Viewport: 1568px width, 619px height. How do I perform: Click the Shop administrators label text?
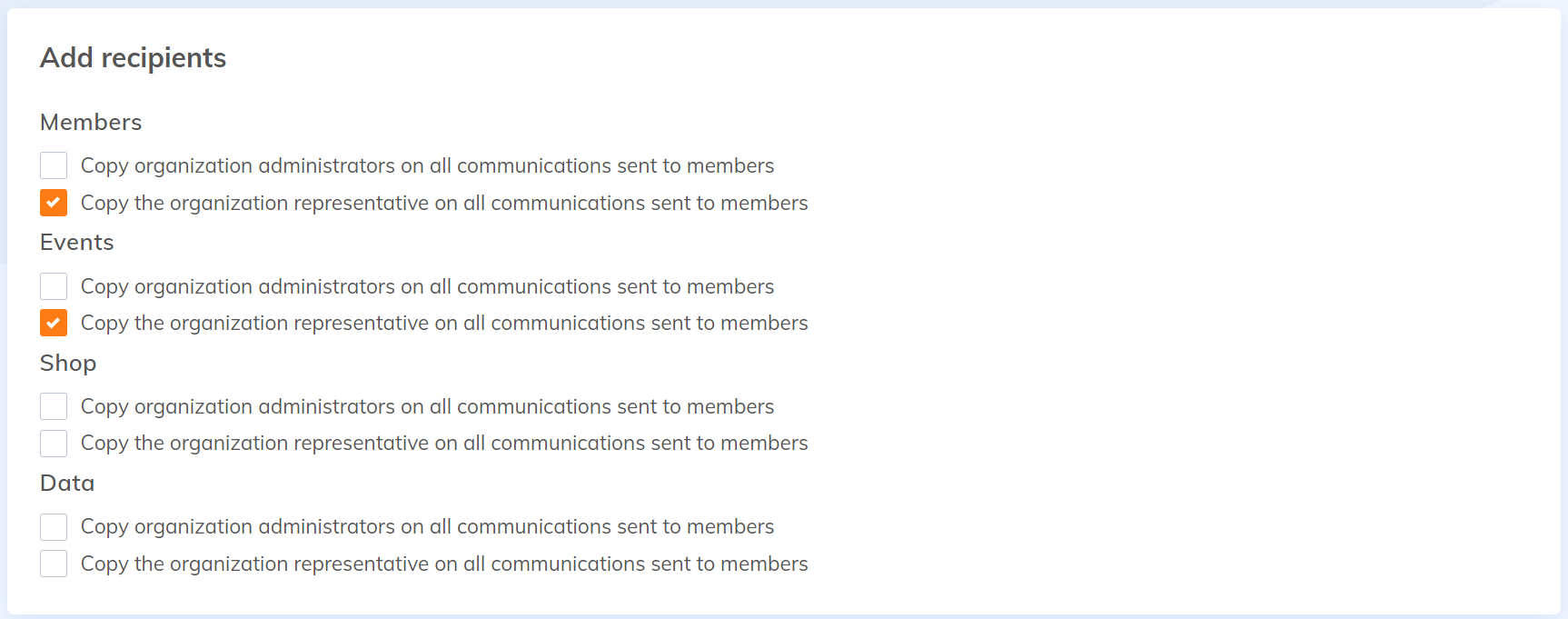tap(427, 406)
